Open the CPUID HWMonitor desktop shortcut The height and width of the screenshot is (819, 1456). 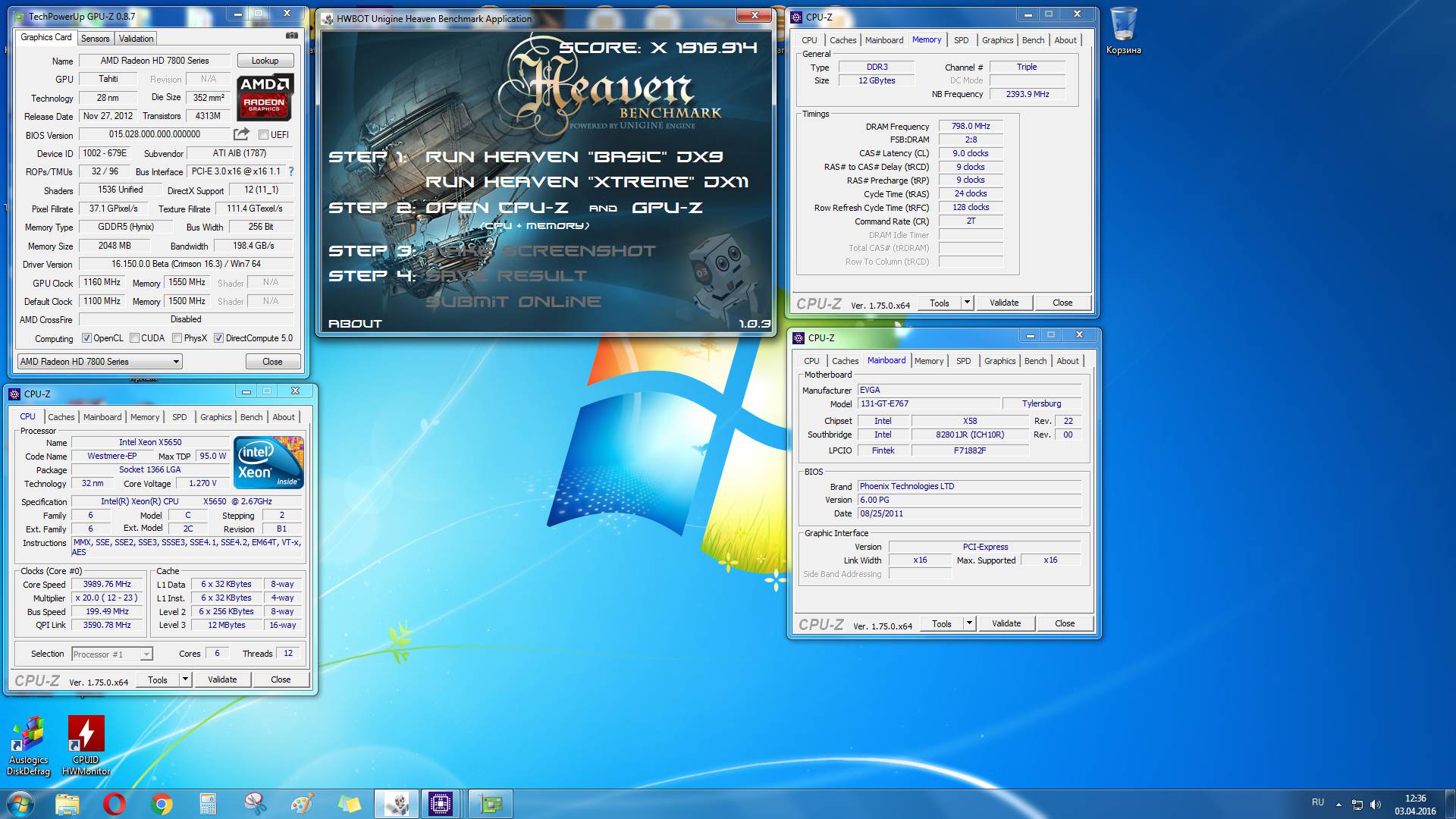[x=86, y=746]
